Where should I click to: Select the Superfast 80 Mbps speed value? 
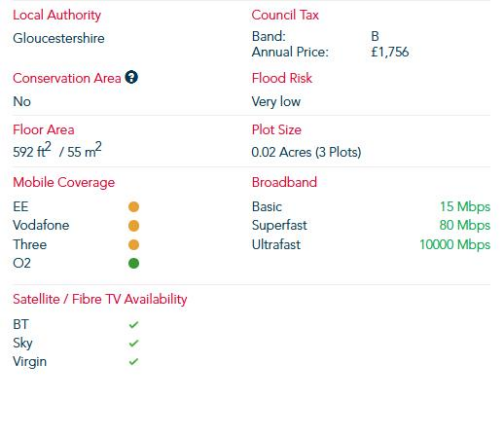(x=465, y=226)
